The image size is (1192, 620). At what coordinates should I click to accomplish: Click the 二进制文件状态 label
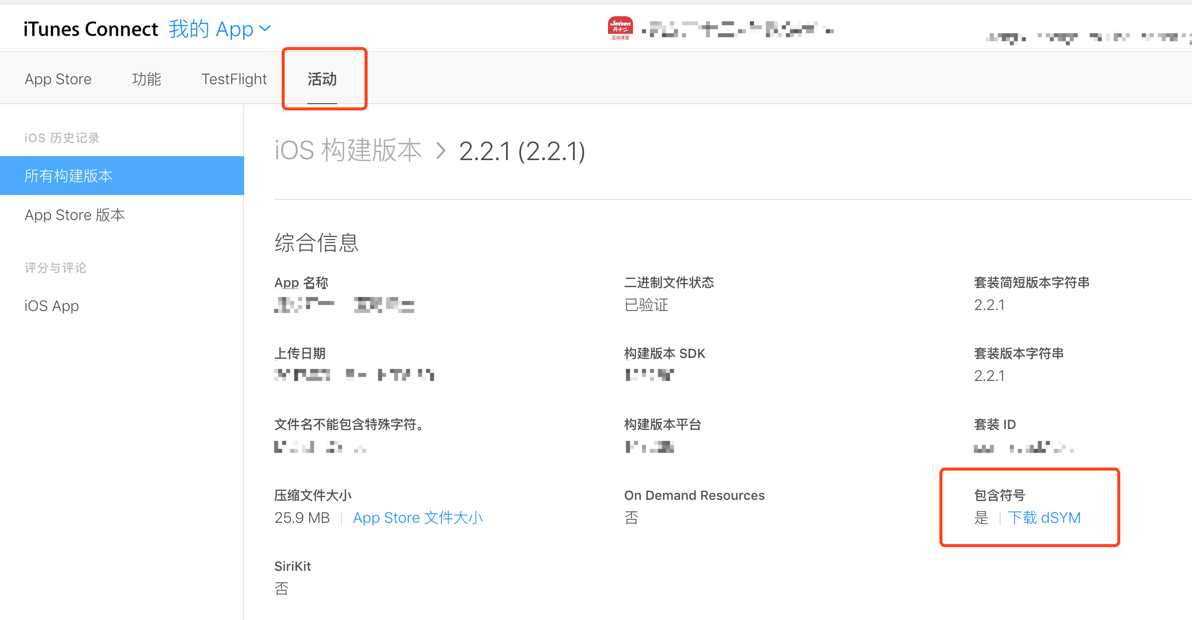click(x=669, y=283)
